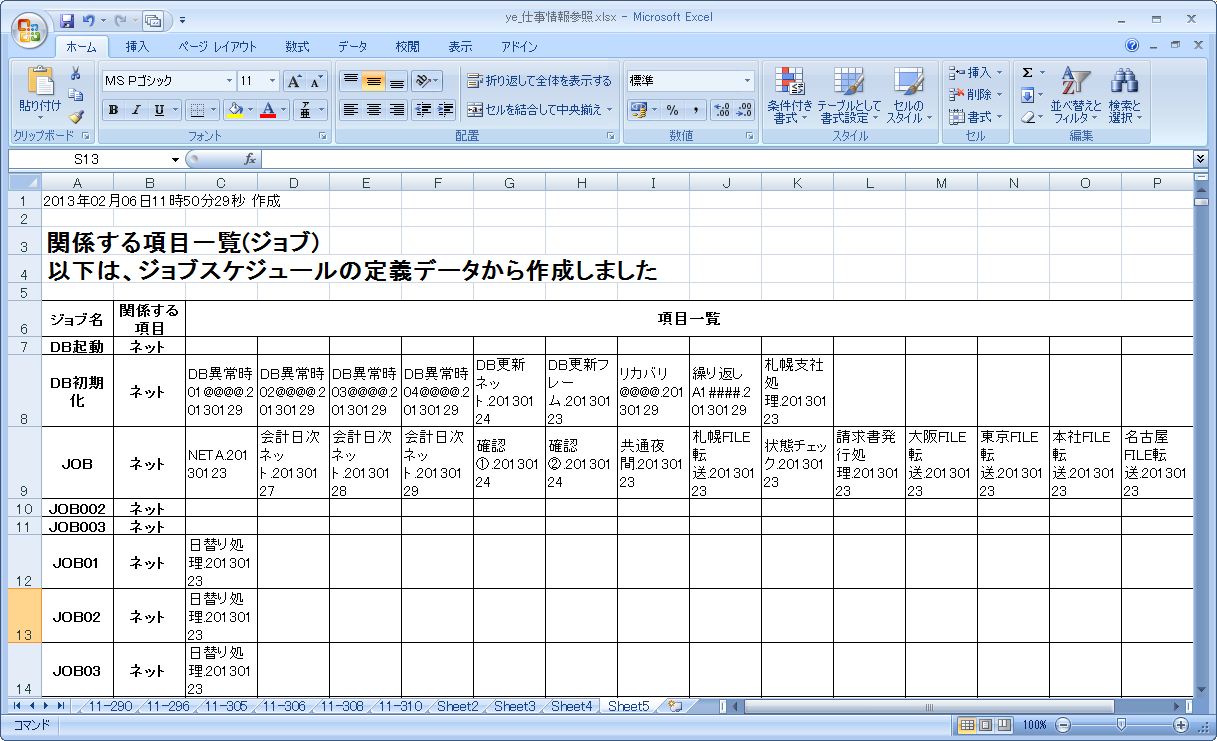The height and width of the screenshot is (741, 1217).
Task: Open the Name Box dropdown arrow
Action: (176, 159)
